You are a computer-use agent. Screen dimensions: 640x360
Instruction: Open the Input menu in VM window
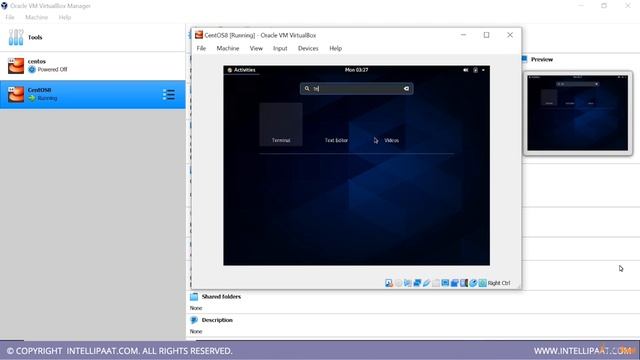pyautogui.click(x=280, y=48)
